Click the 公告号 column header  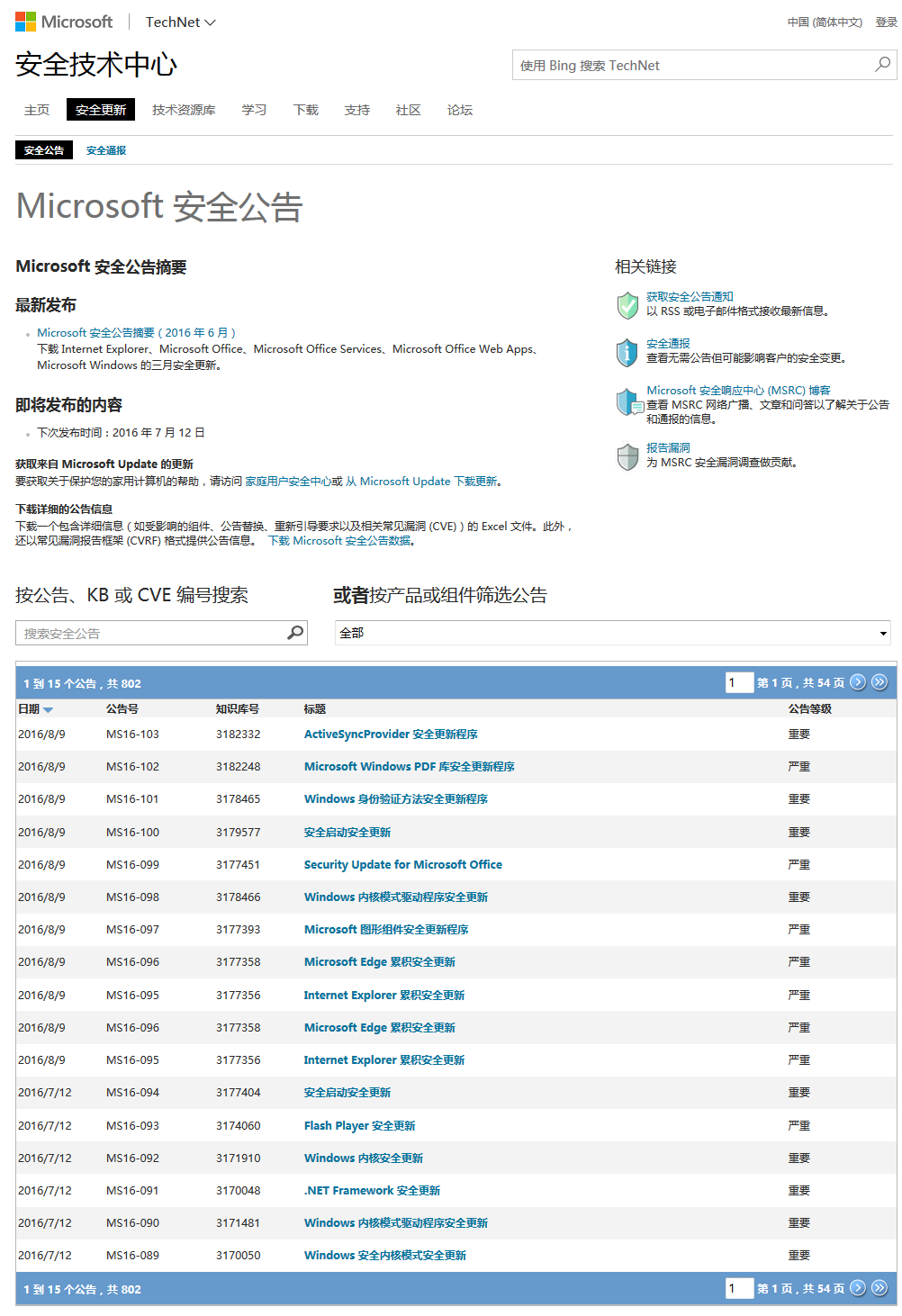tap(122, 708)
